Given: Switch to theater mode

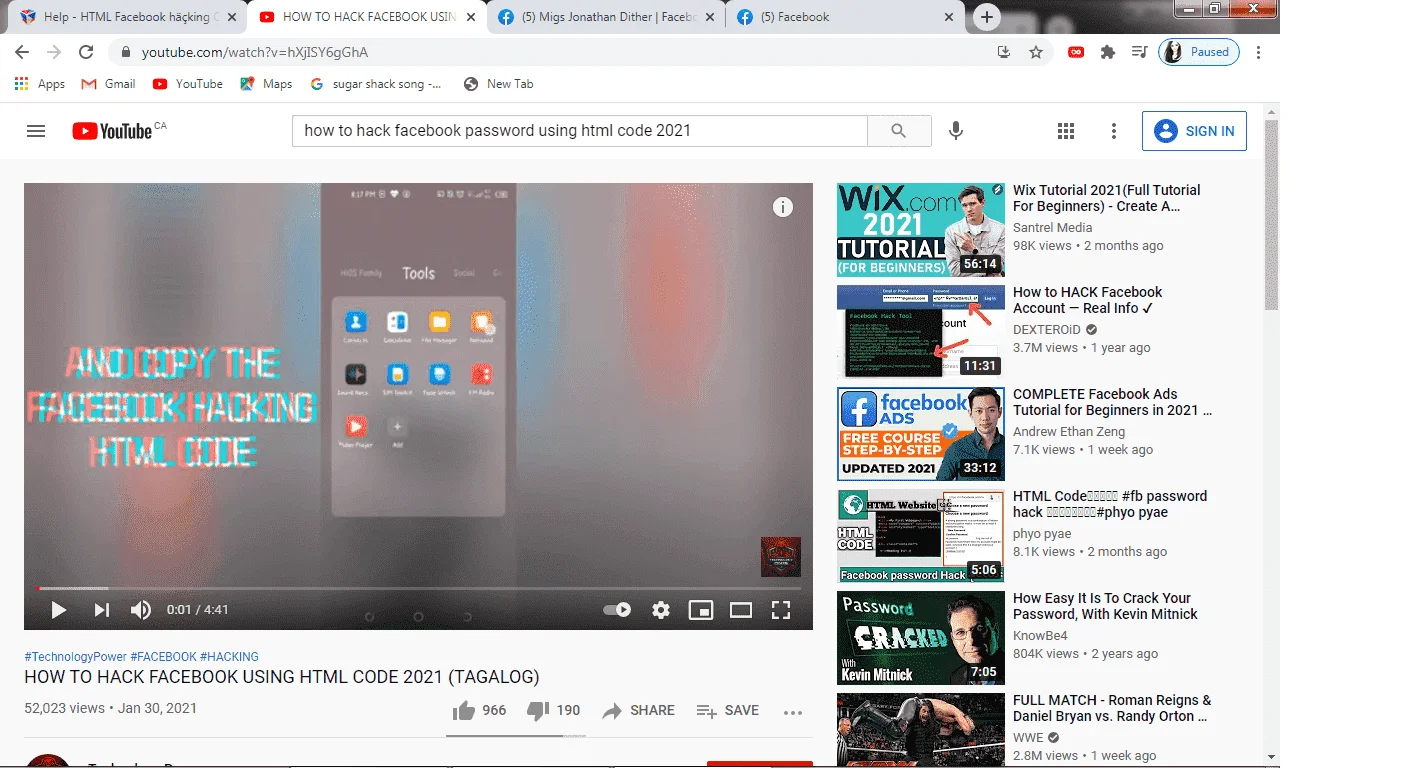Looking at the screenshot, I should [741, 610].
